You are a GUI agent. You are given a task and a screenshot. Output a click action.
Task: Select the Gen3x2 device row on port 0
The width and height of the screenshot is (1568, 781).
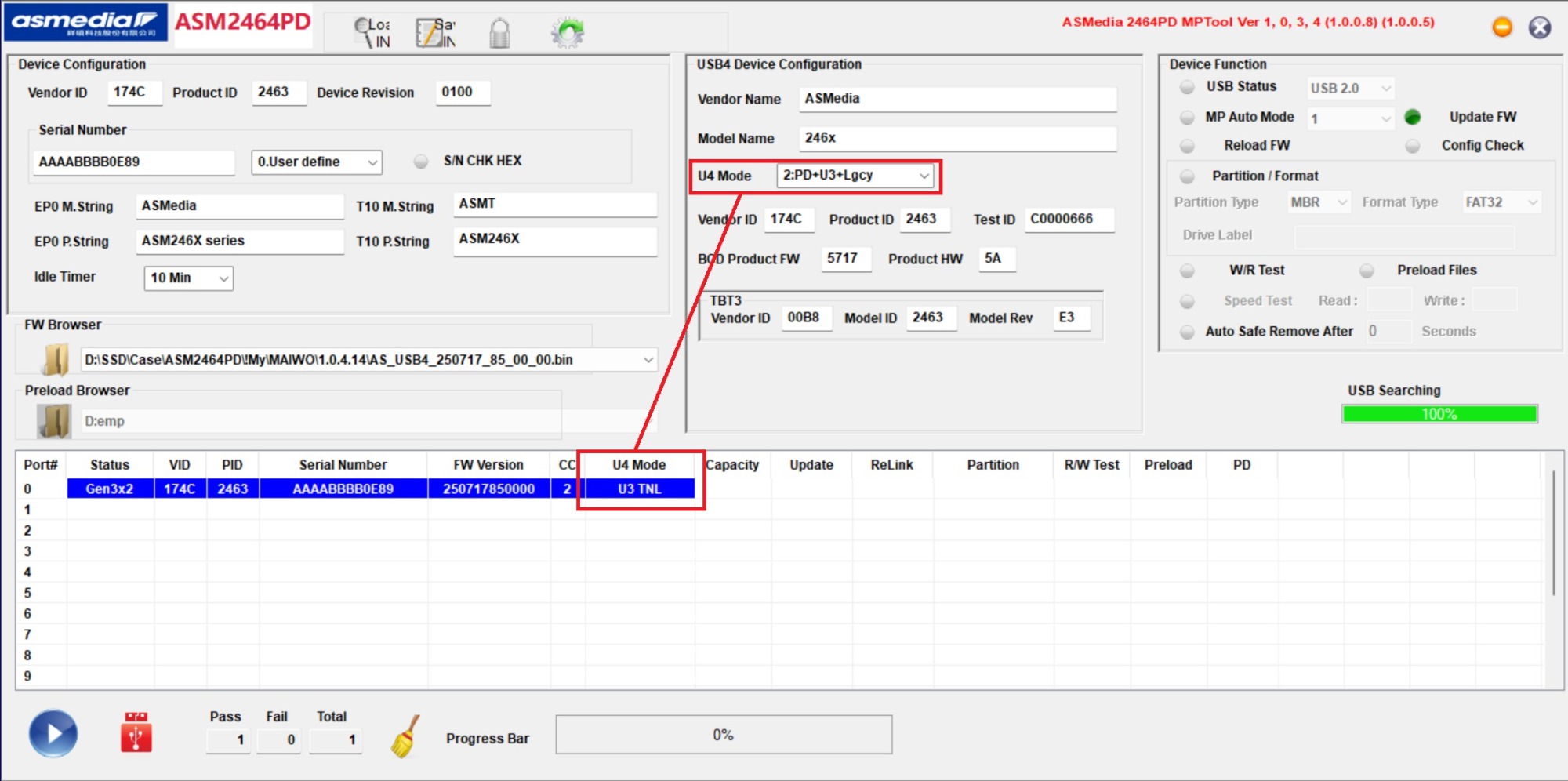click(x=110, y=489)
